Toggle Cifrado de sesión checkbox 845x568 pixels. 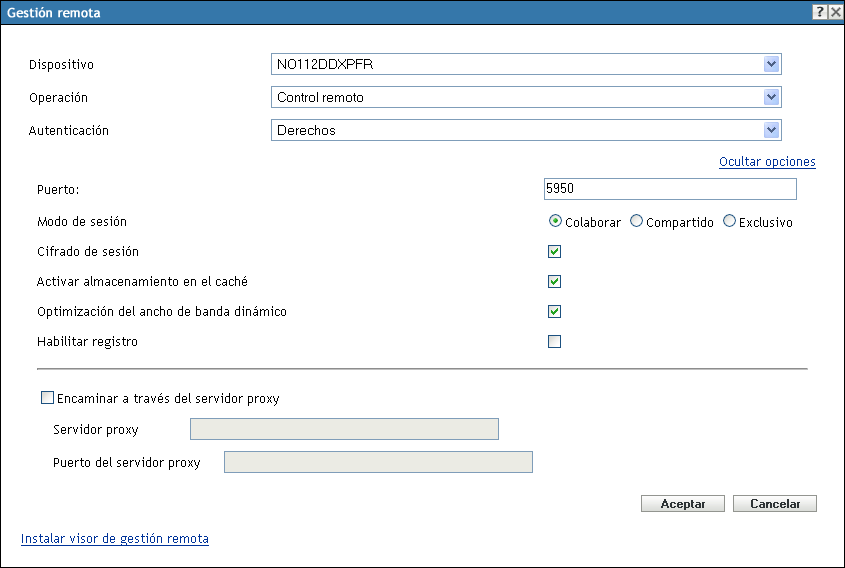(x=555, y=252)
